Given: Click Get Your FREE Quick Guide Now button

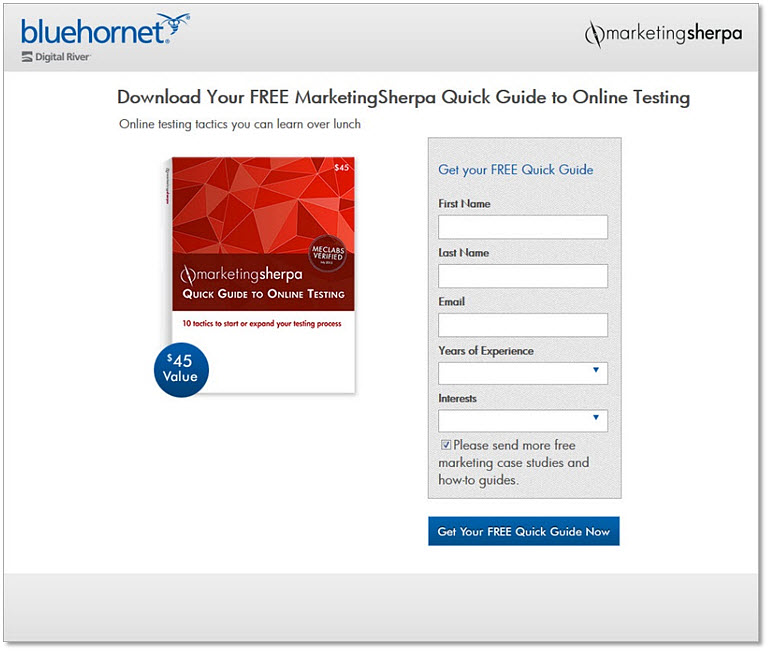Looking at the screenshot, I should (x=524, y=531).
